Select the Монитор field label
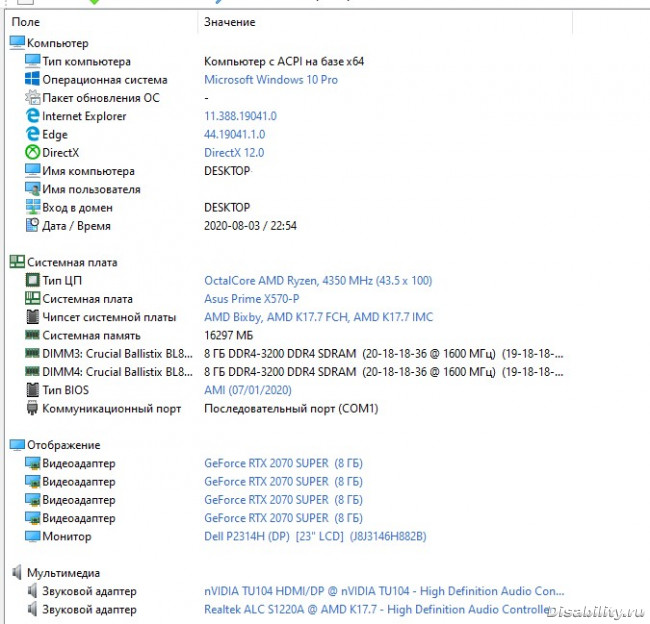Screen dimensions: 650x624 click(x=67, y=537)
